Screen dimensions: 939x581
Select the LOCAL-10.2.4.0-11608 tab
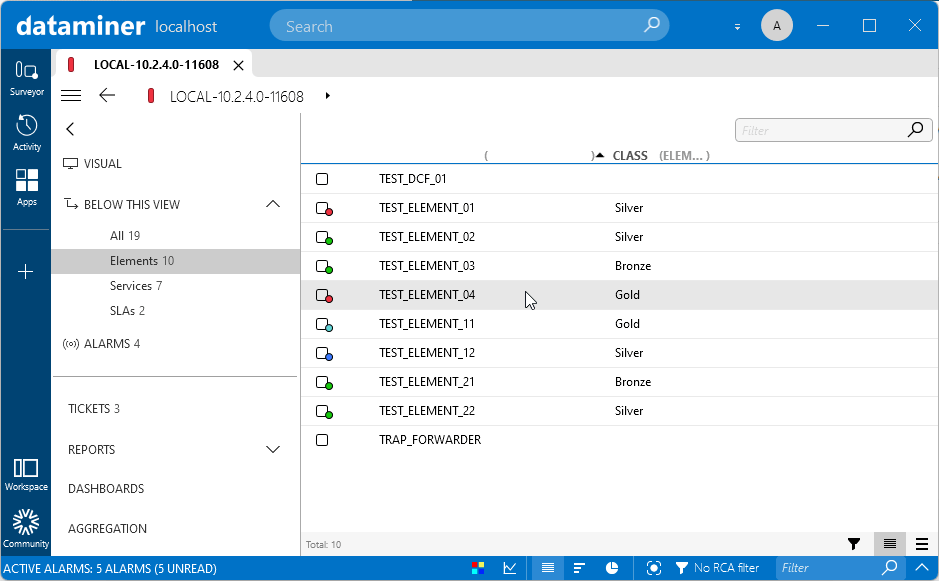156,65
